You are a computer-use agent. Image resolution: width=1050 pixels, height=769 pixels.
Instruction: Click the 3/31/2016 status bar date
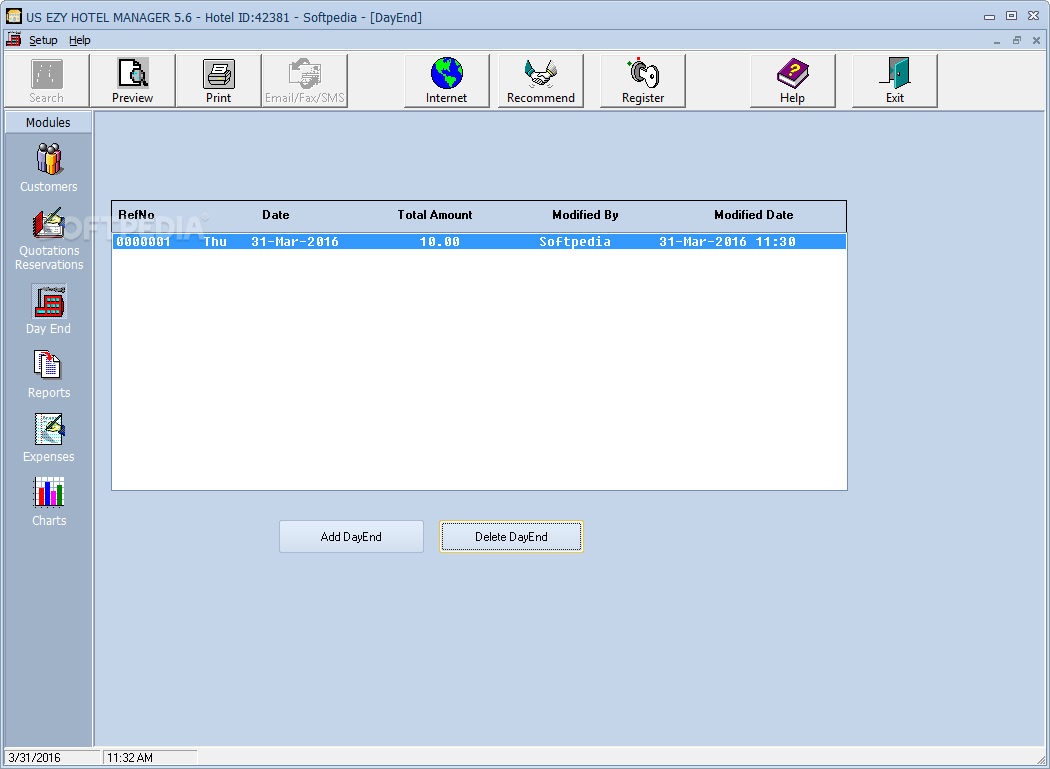click(x=52, y=758)
